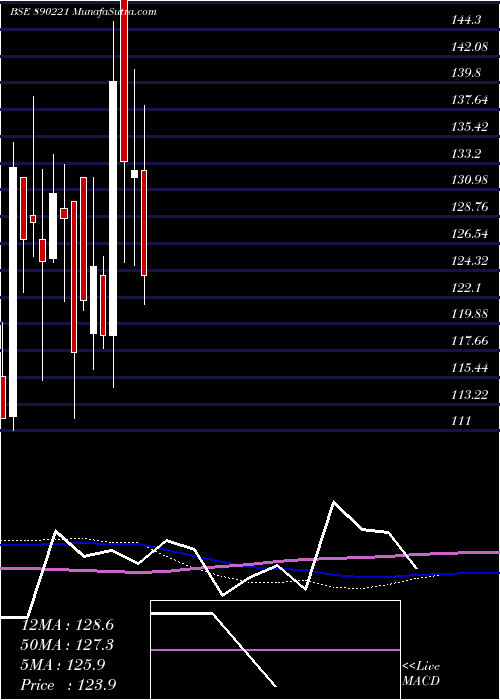Select the 50MA : 127.3 readout
The height and width of the screenshot is (700, 500).
(67, 645)
